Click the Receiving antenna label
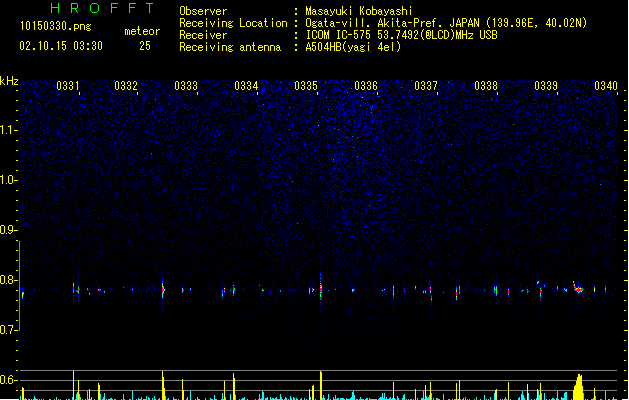Screen dimensions: 629x400 pos(230,47)
